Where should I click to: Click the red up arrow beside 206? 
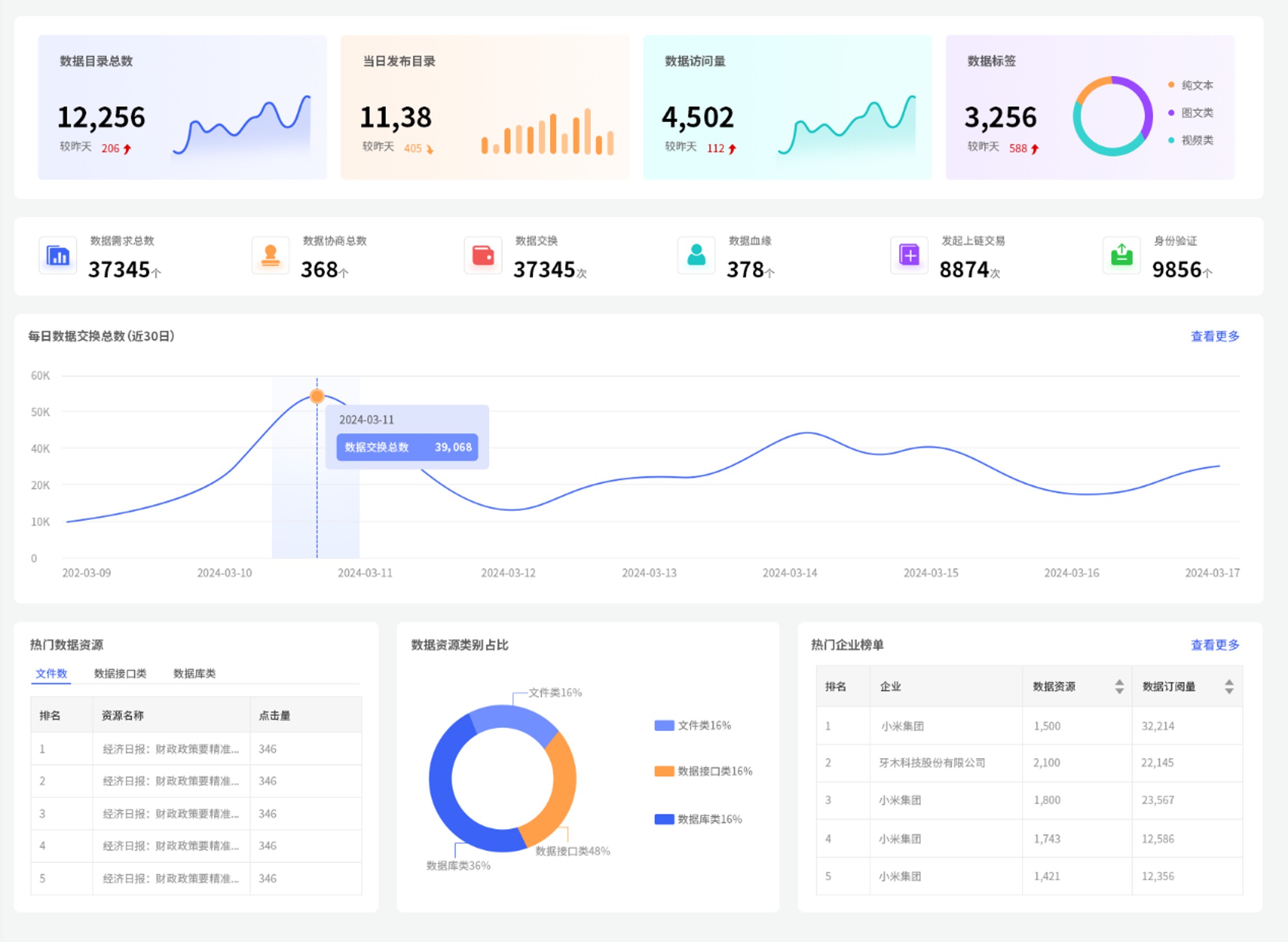tap(127, 149)
